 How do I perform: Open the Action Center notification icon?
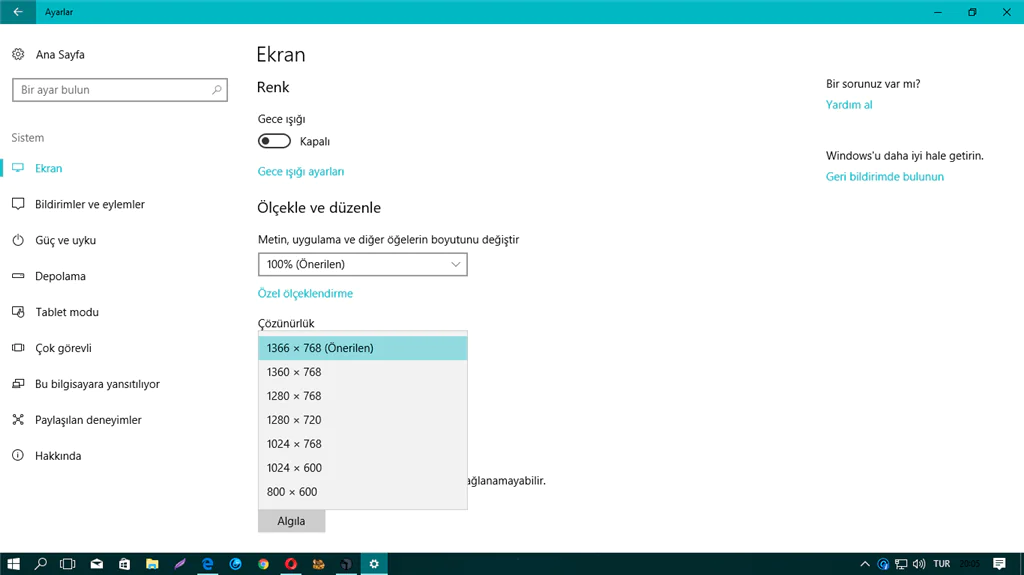pos(999,564)
